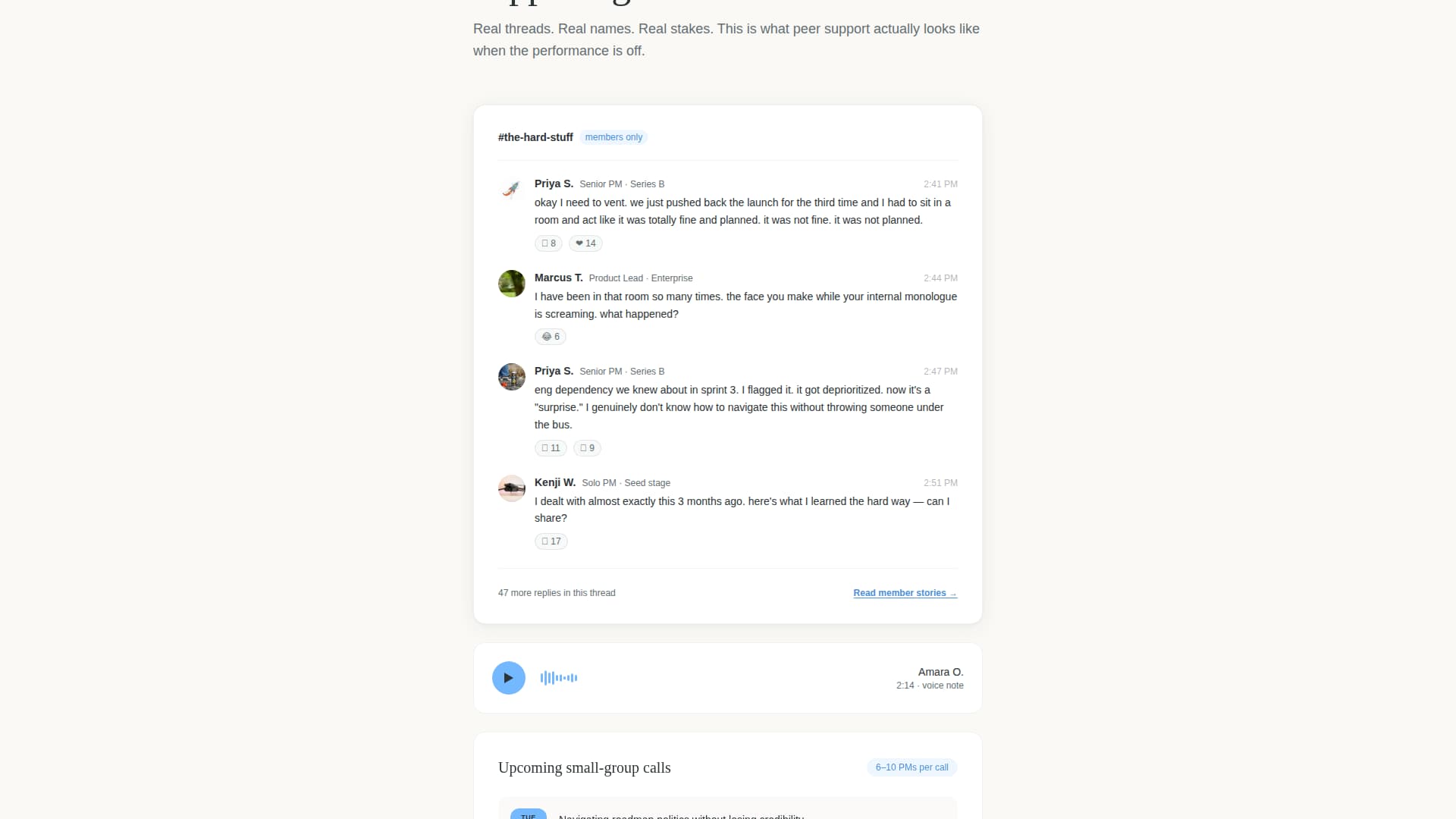Follow the Read member stories link

(904, 592)
